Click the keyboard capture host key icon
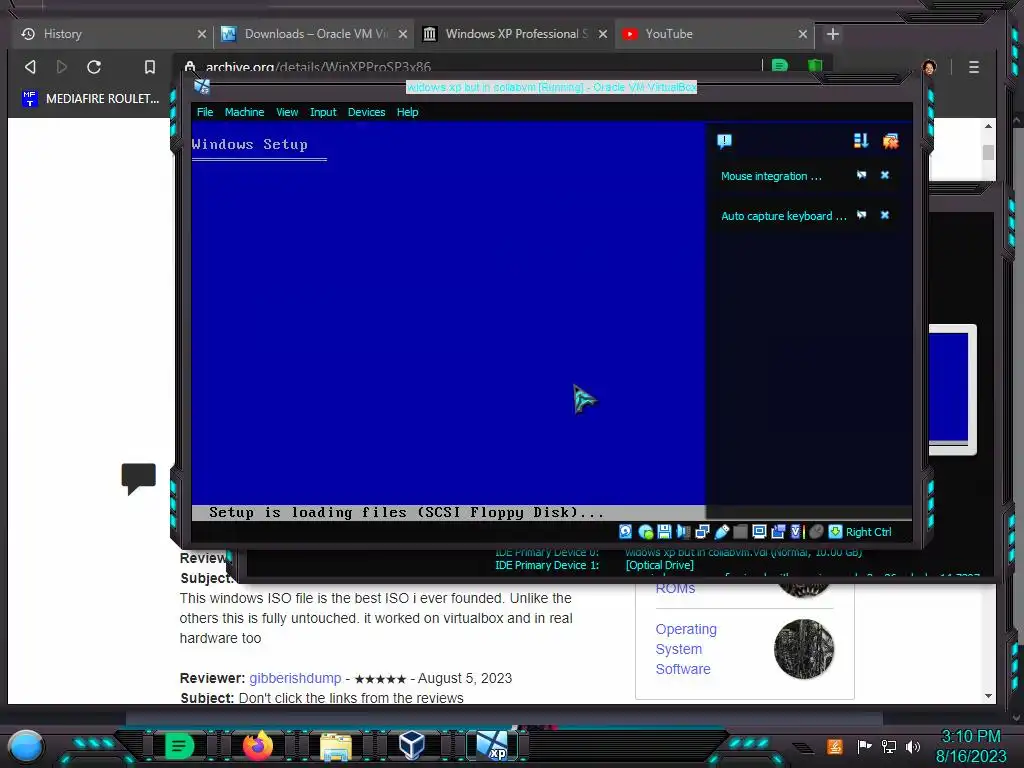 click(x=835, y=532)
